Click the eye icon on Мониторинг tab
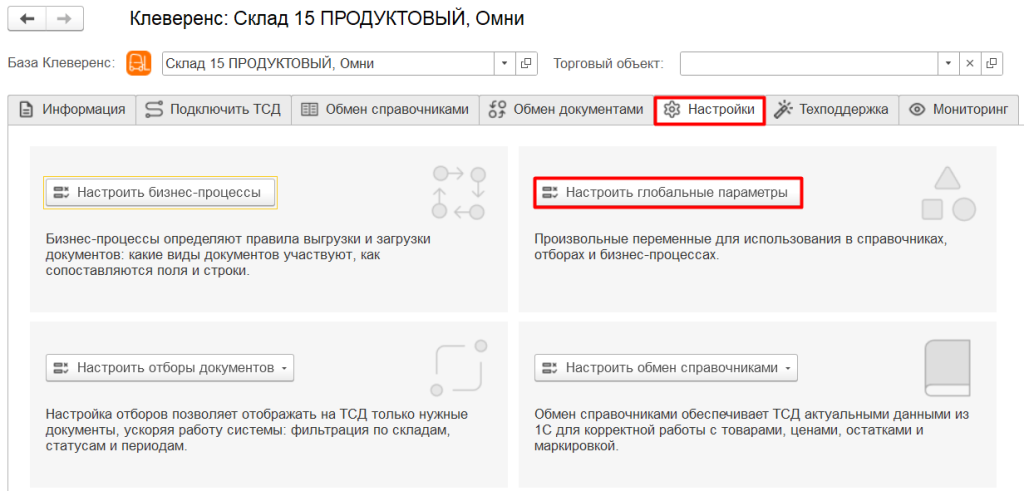Screen dimensions: 1024x491 (x=917, y=110)
